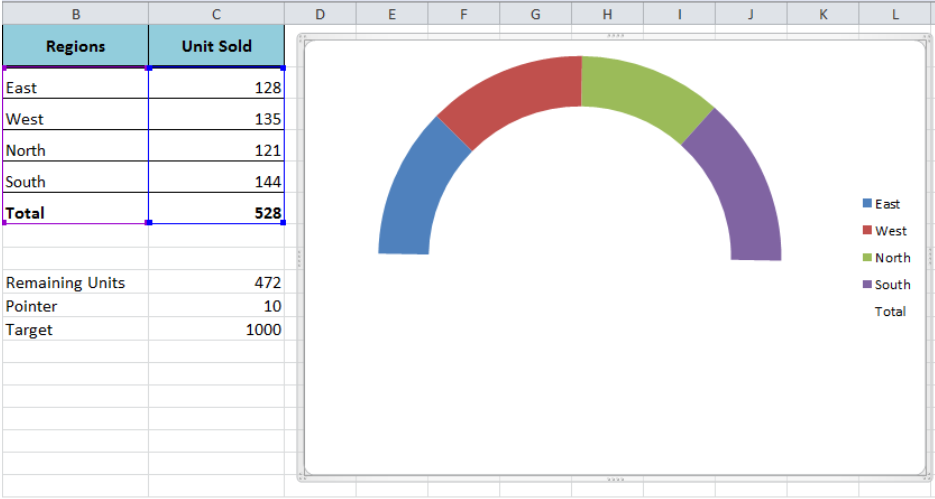935x499 pixels.
Task: Select the cell with value 144
Action: point(216,177)
